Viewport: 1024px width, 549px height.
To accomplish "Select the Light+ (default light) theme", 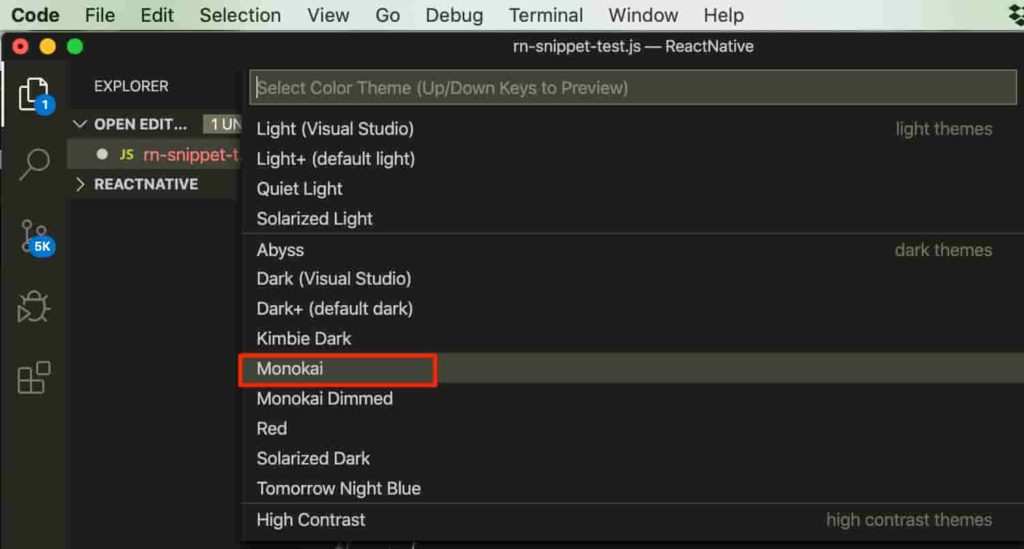I will (x=633, y=159).
